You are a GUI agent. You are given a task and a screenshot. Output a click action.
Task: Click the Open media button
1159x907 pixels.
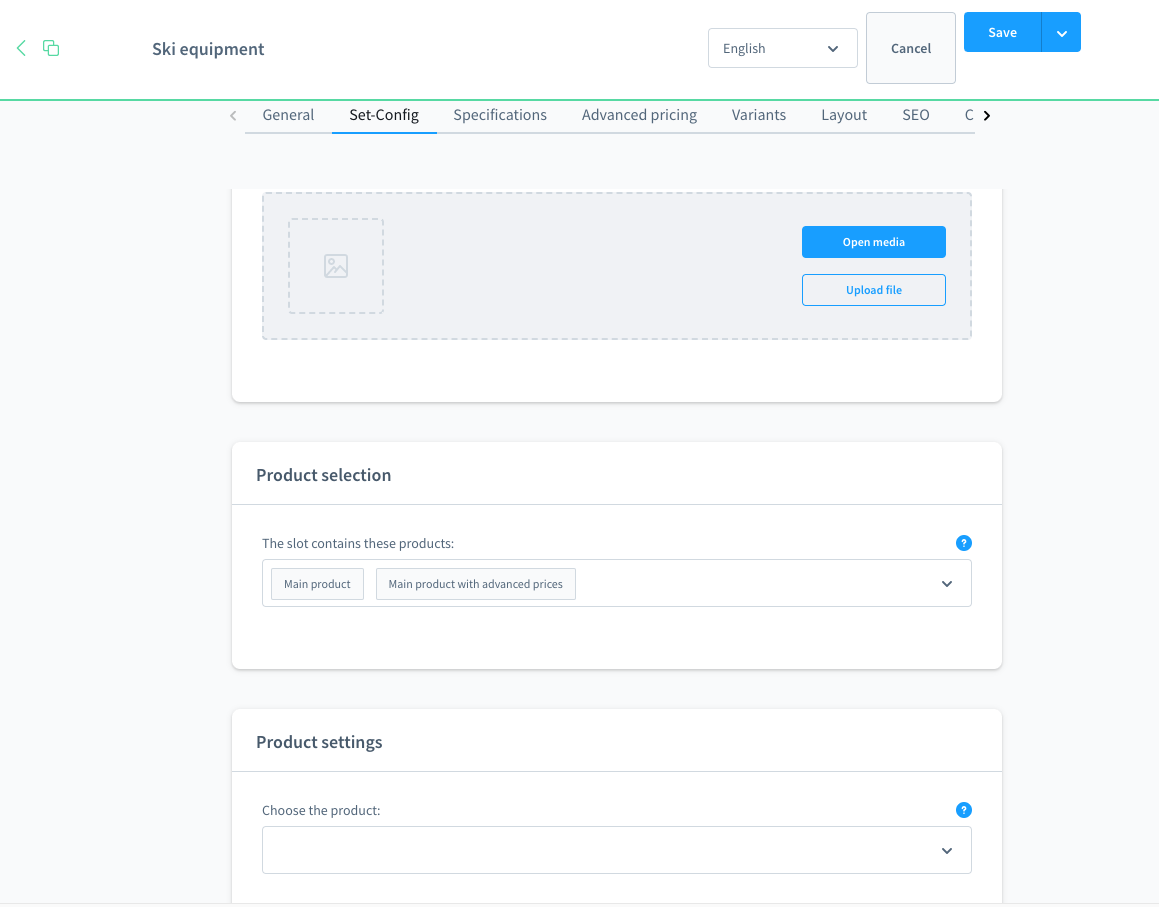pyautogui.click(x=874, y=242)
